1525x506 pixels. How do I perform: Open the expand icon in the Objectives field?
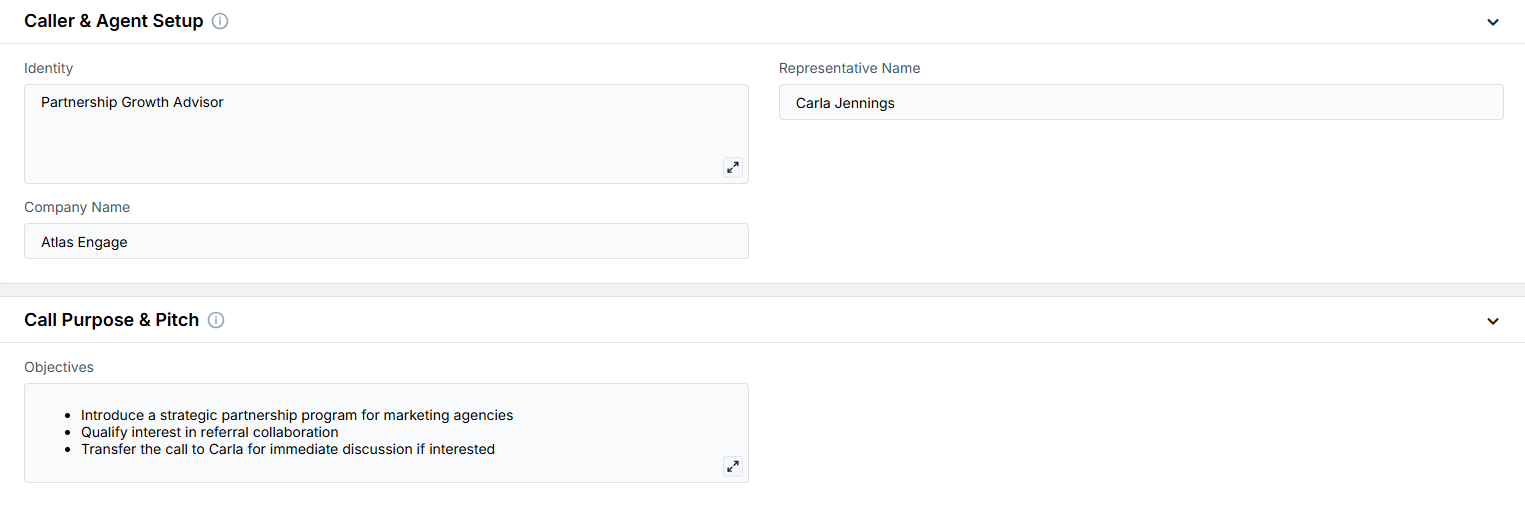click(x=733, y=466)
